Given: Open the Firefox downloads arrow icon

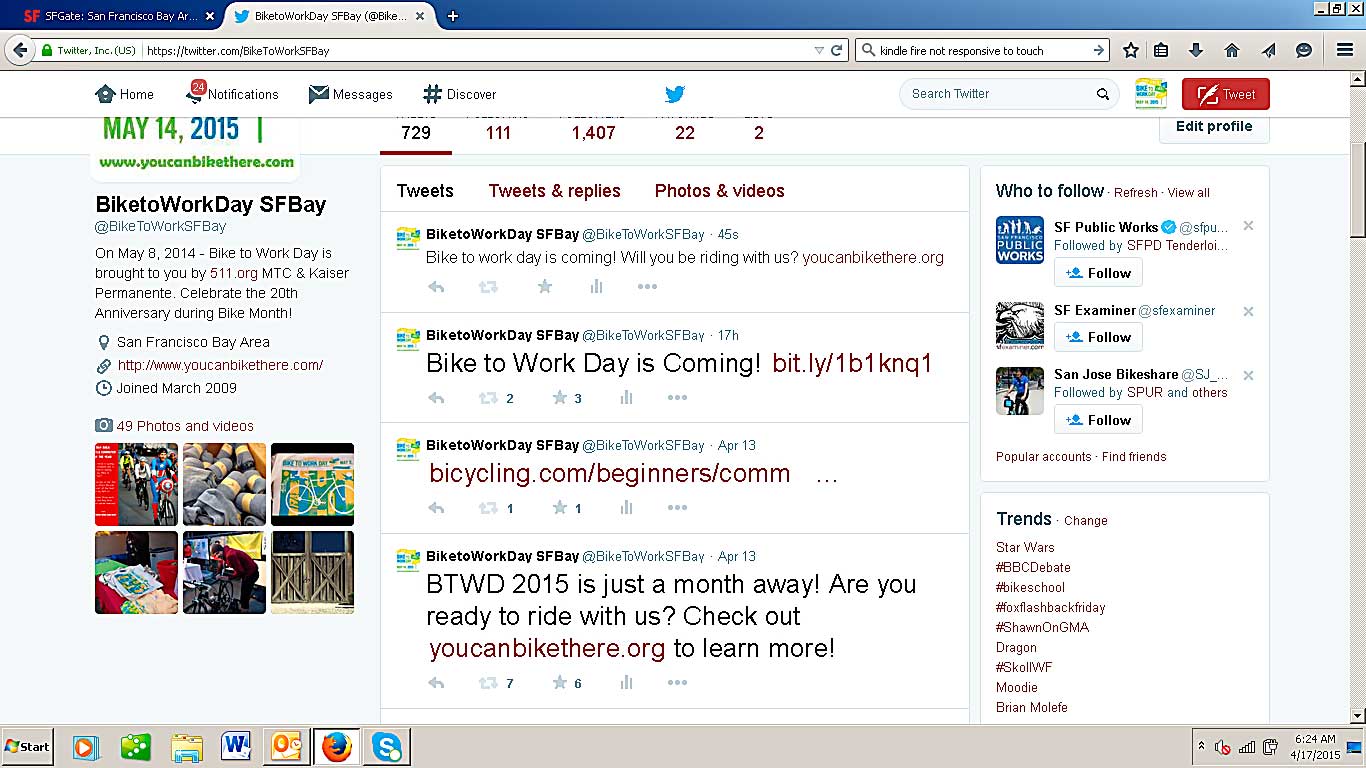Looking at the screenshot, I should 1196,50.
